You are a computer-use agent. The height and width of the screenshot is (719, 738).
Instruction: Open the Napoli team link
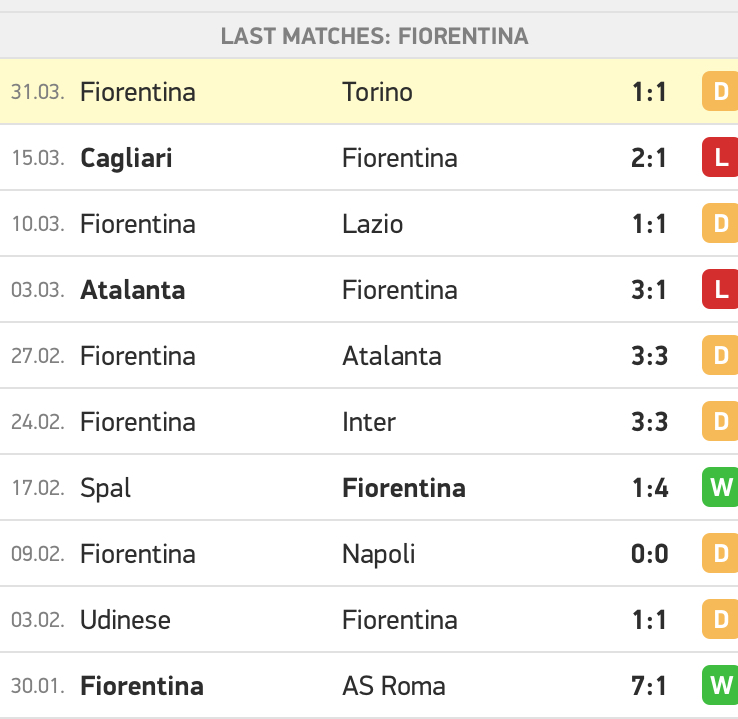tap(379, 554)
